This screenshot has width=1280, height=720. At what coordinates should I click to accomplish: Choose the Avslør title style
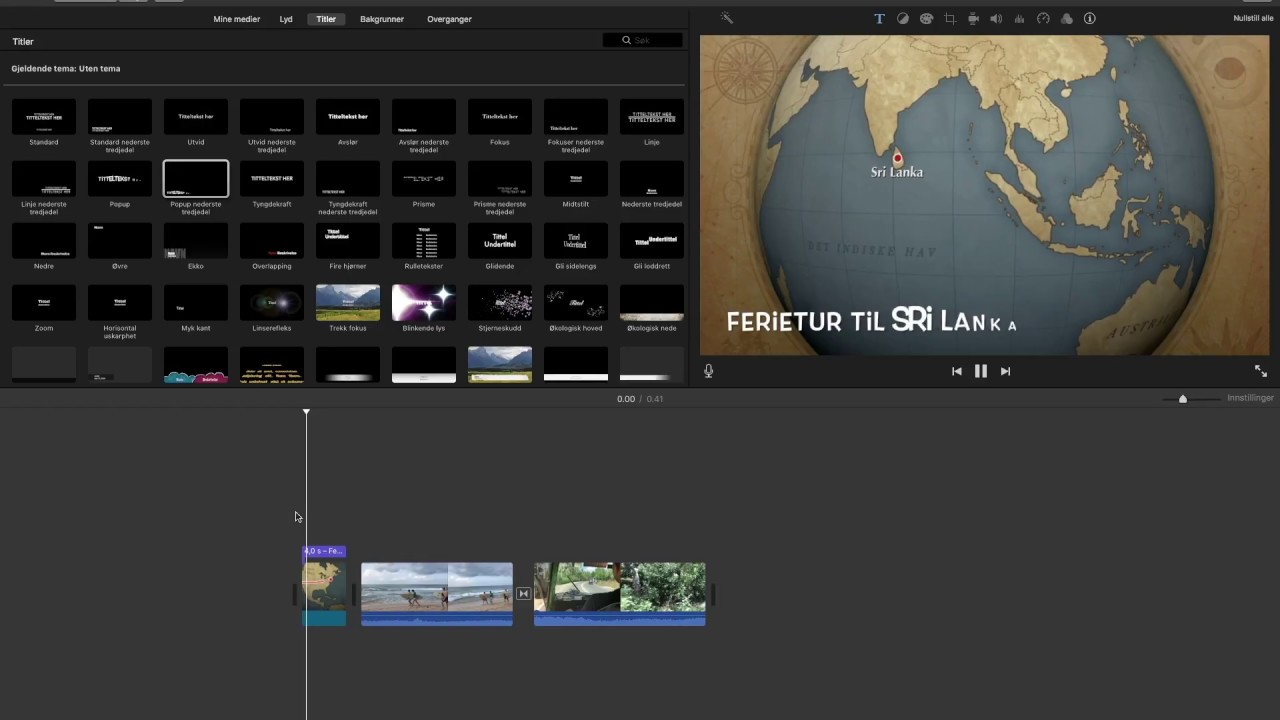(348, 117)
